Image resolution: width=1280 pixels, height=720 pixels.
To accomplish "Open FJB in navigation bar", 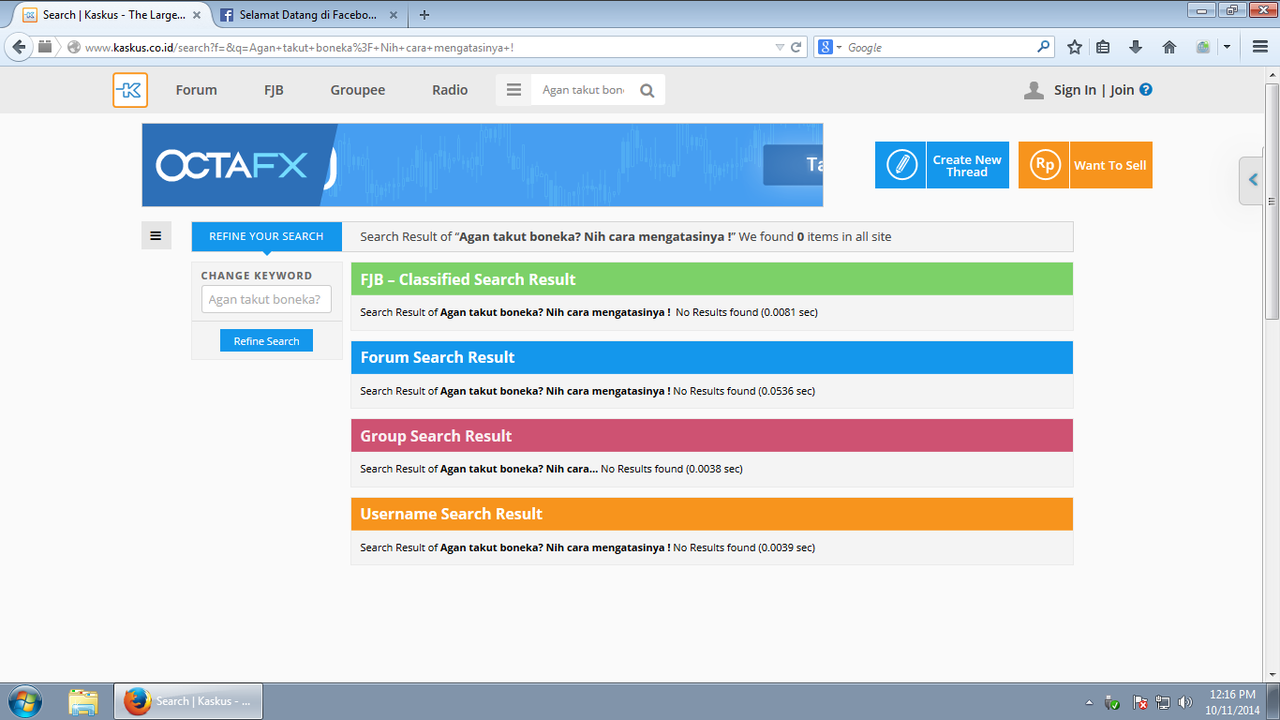I will [x=274, y=90].
